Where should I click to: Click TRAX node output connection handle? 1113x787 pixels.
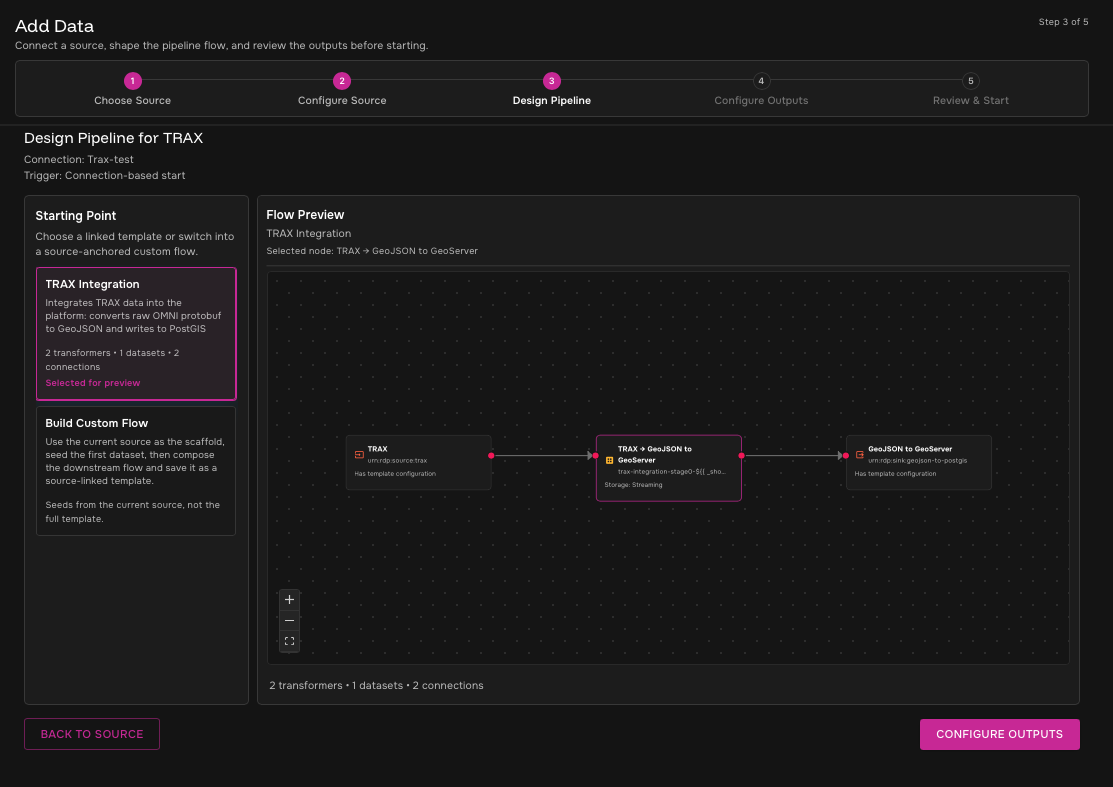[x=491, y=456]
